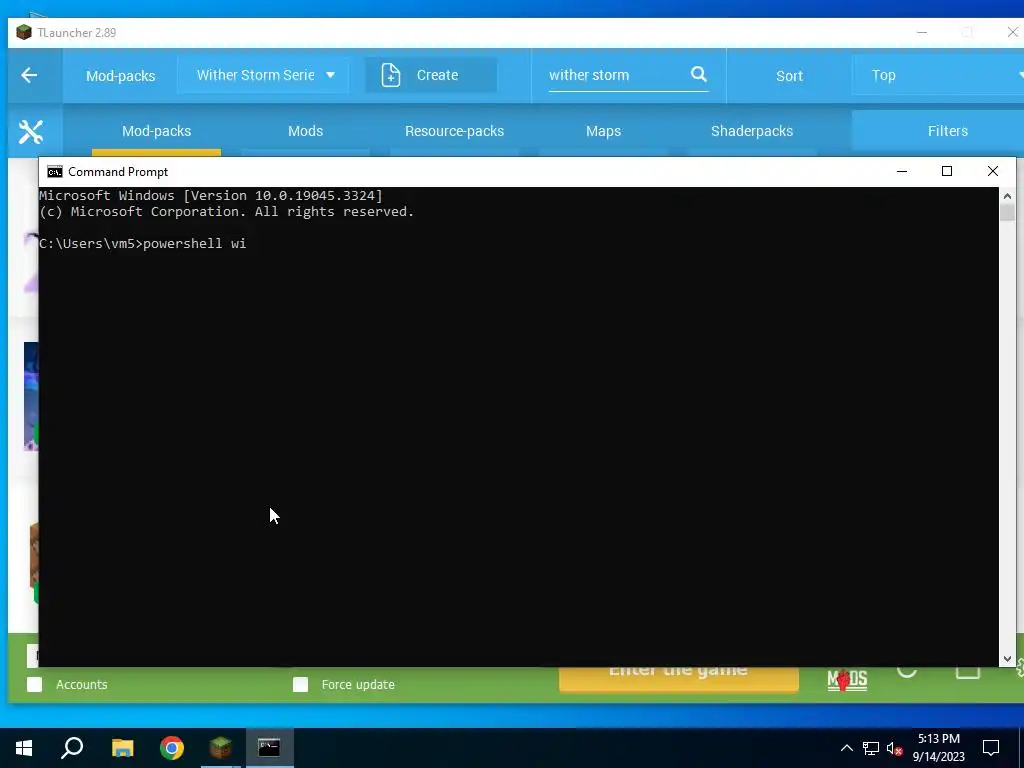1024x768 pixels.
Task: Click the search magnifier in TLauncher
Action: tap(699, 74)
